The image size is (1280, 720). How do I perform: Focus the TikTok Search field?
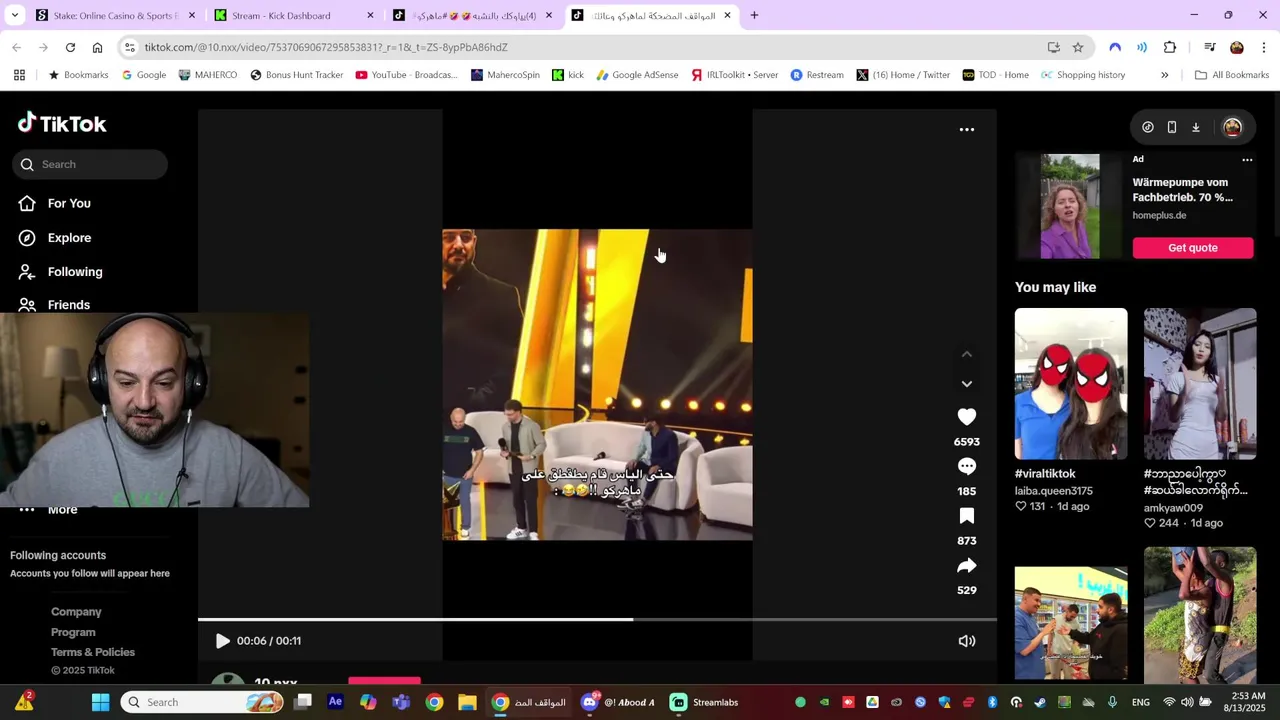pyautogui.click(x=90, y=164)
